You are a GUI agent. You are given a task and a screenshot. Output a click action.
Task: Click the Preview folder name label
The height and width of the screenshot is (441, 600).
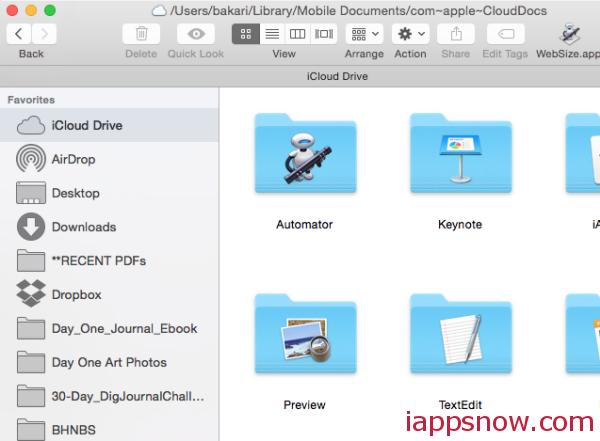tap(305, 405)
